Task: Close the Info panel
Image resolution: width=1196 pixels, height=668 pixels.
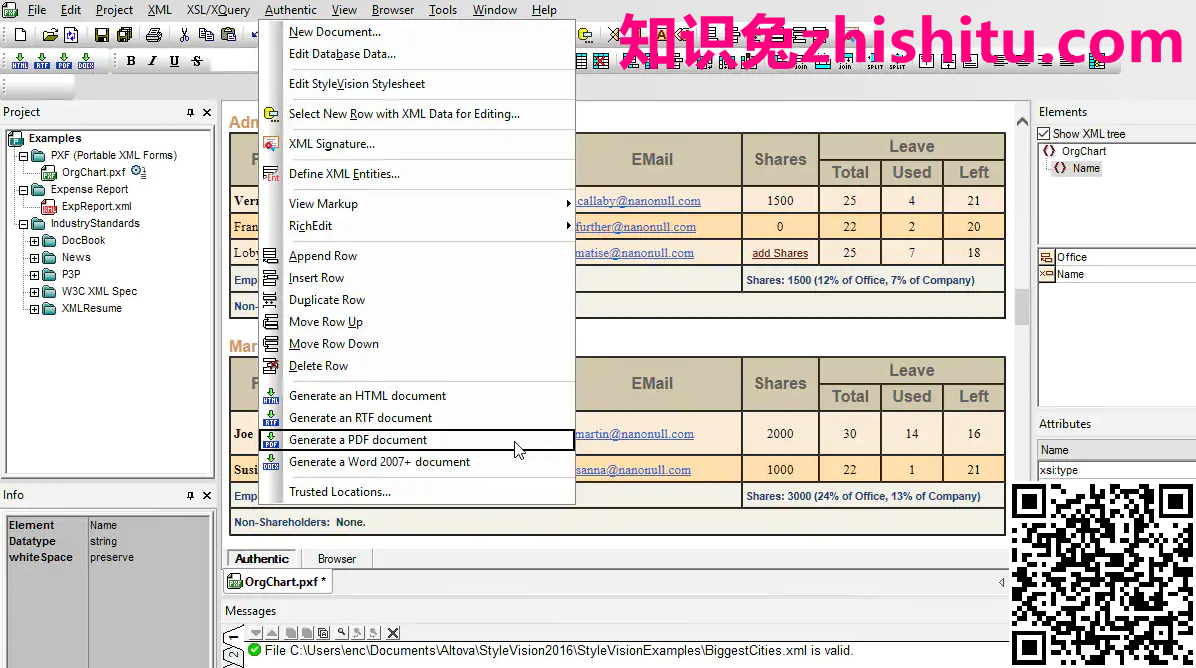Action: [207, 495]
